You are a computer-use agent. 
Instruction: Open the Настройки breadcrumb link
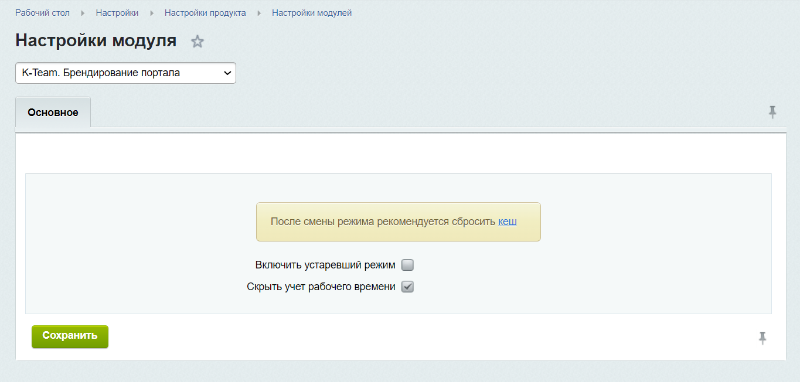(x=117, y=13)
